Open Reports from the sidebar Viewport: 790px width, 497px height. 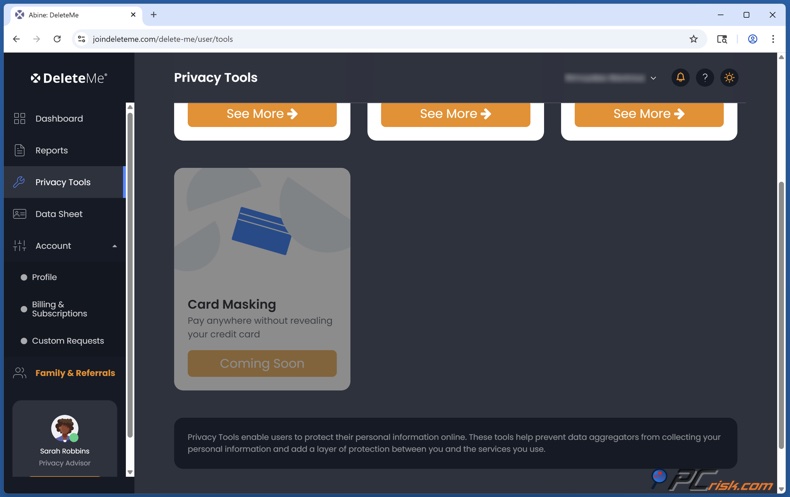(x=51, y=151)
